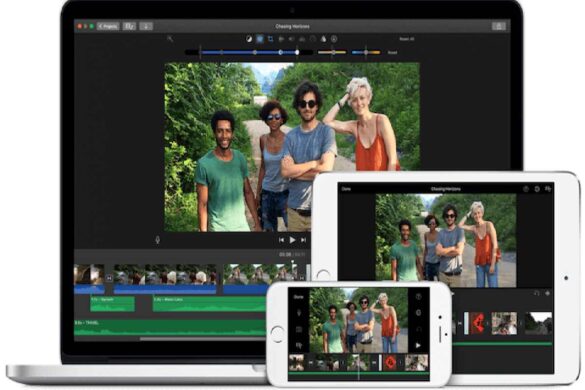Go back to Projects in MacBook iMovie

(108, 26)
